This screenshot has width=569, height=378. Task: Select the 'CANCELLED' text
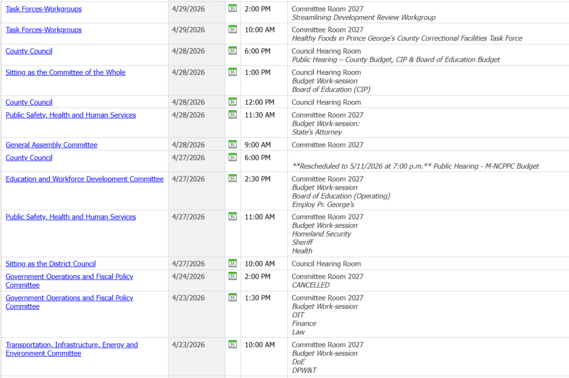point(311,285)
